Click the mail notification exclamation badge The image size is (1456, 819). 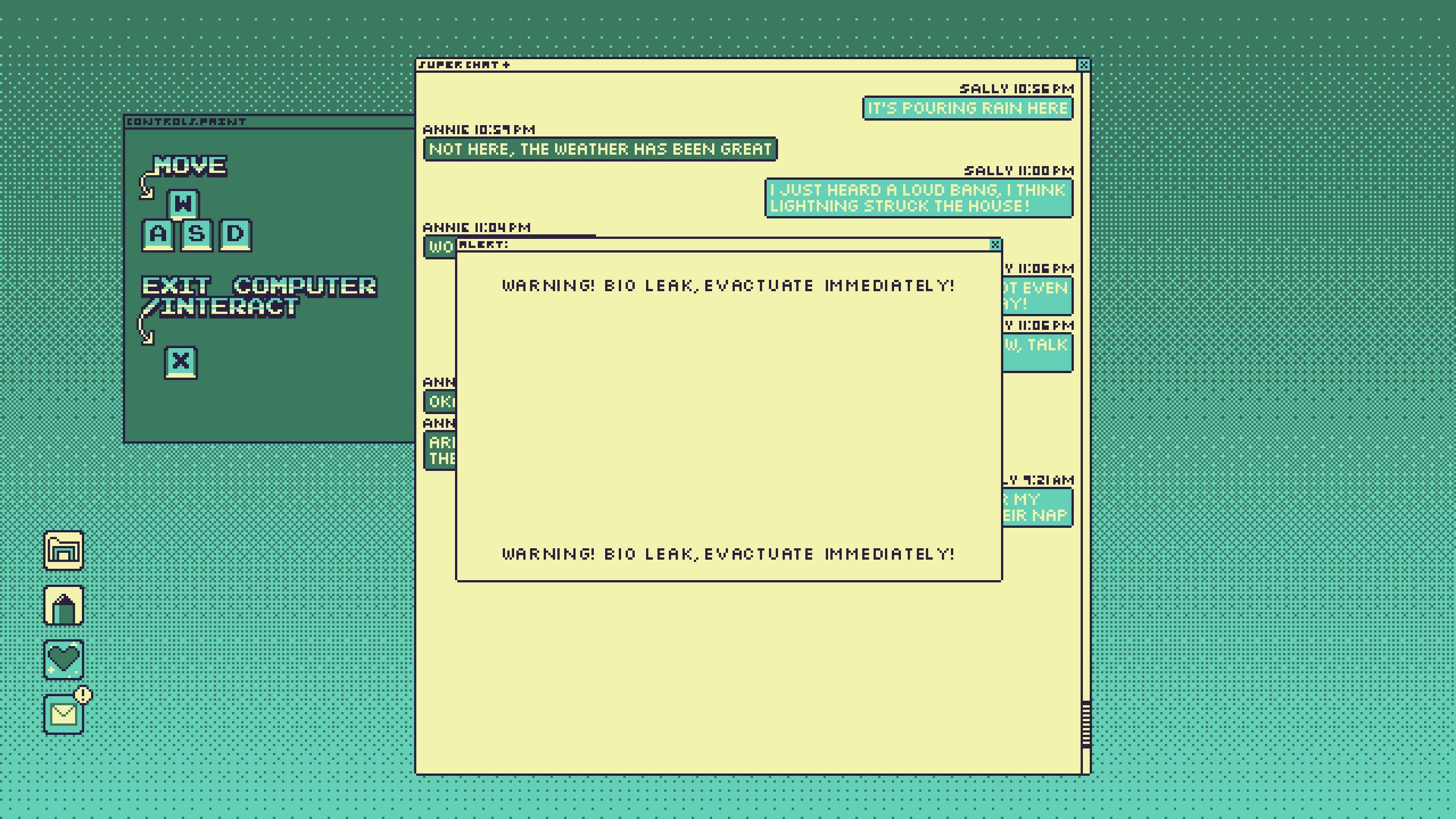coord(84,695)
